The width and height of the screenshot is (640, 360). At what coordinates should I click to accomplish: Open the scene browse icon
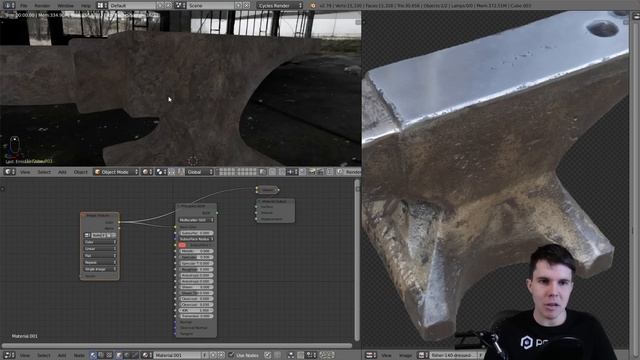[x=180, y=6]
